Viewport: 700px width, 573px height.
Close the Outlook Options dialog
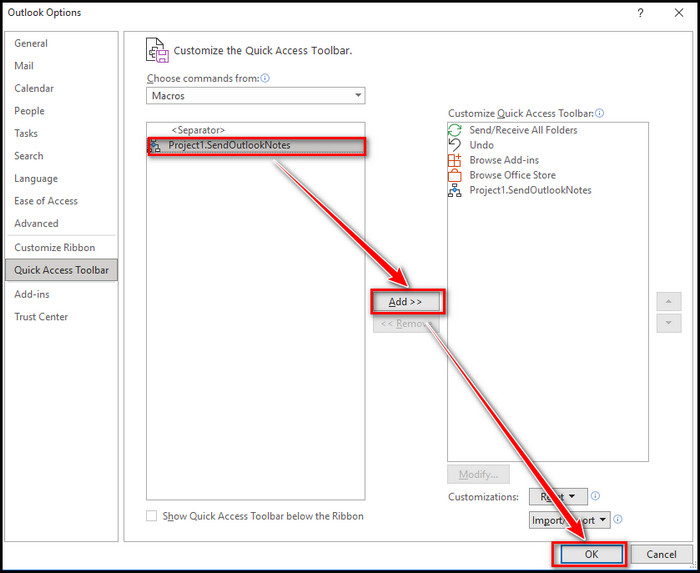pyautogui.click(x=679, y=13)
